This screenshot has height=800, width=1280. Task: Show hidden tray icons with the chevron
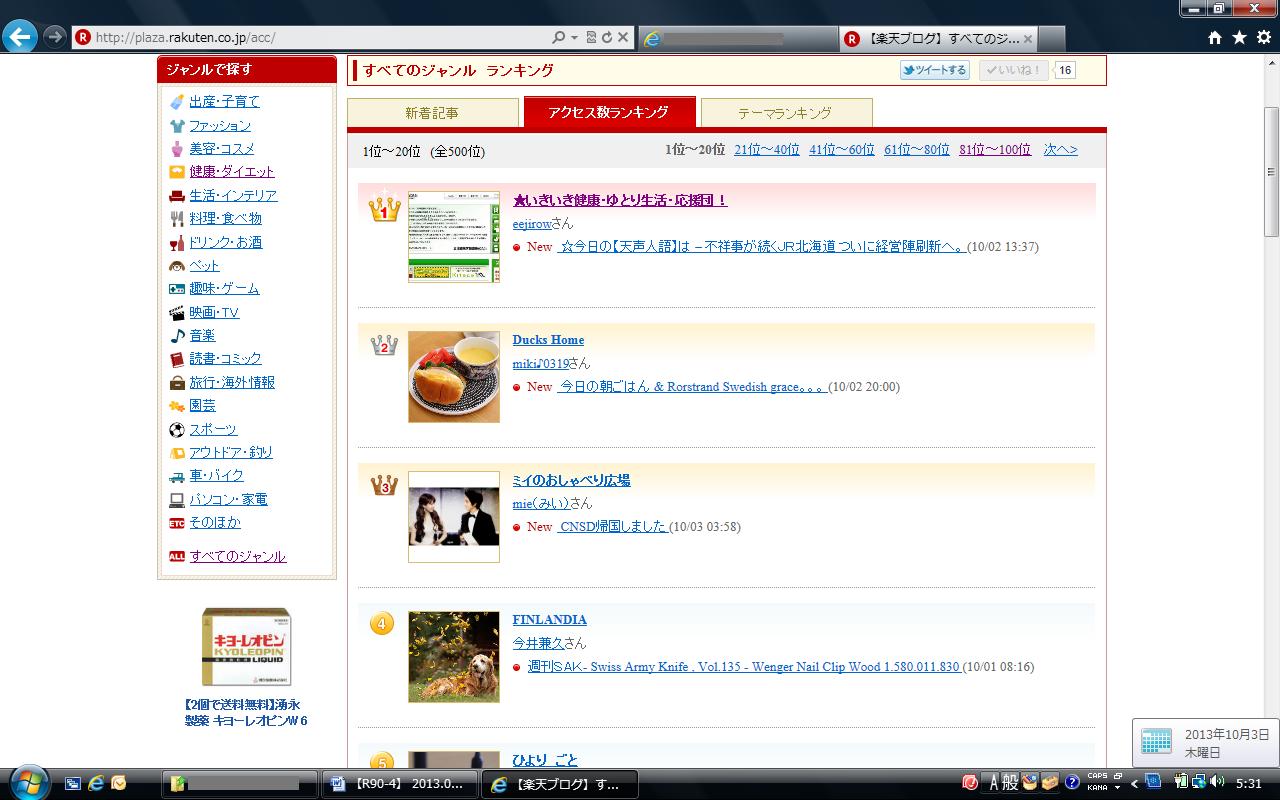pyautogui.click(x=1134, y=783)
